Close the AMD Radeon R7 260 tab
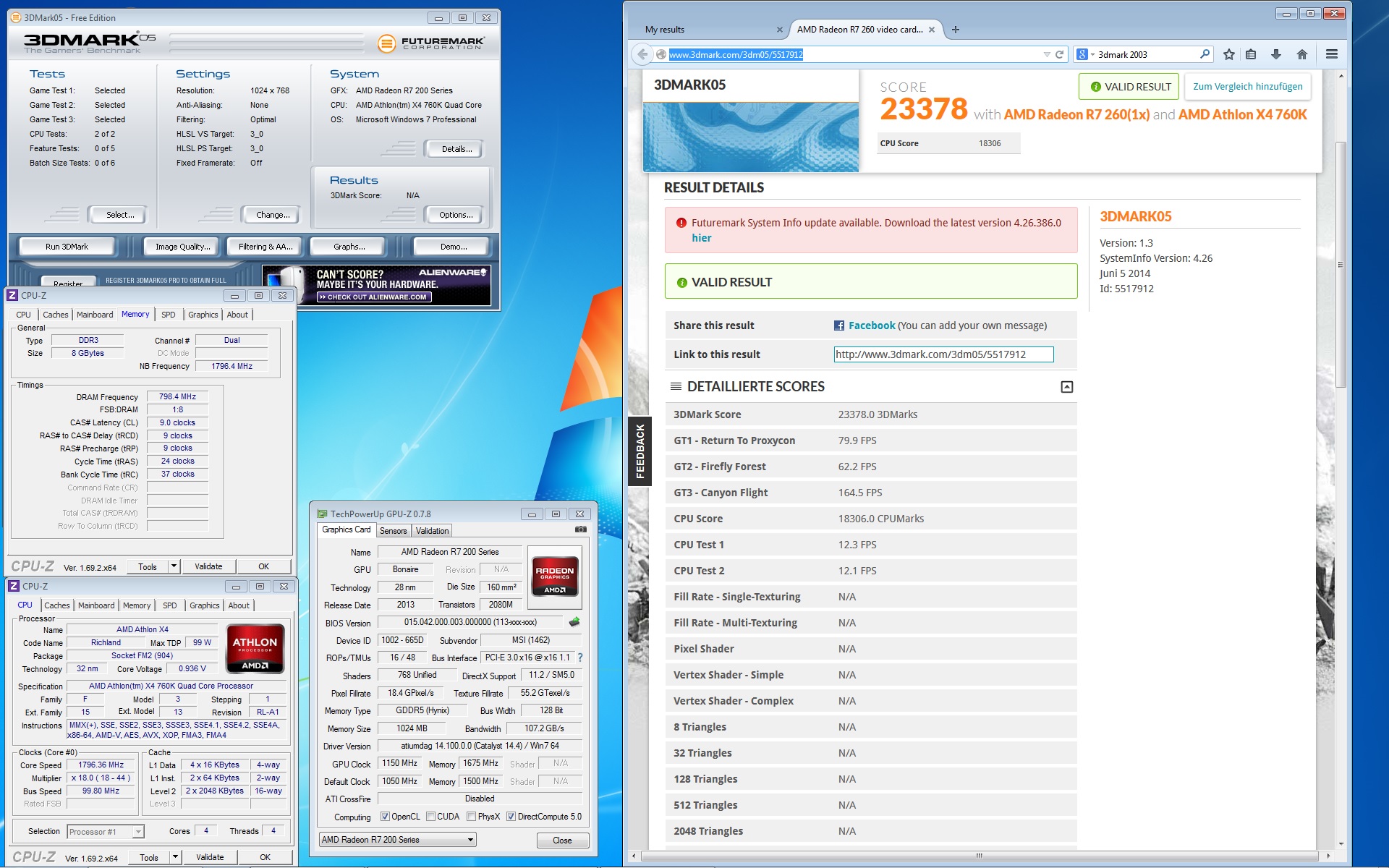The image size is (1389, 868). tap(932, 30)
